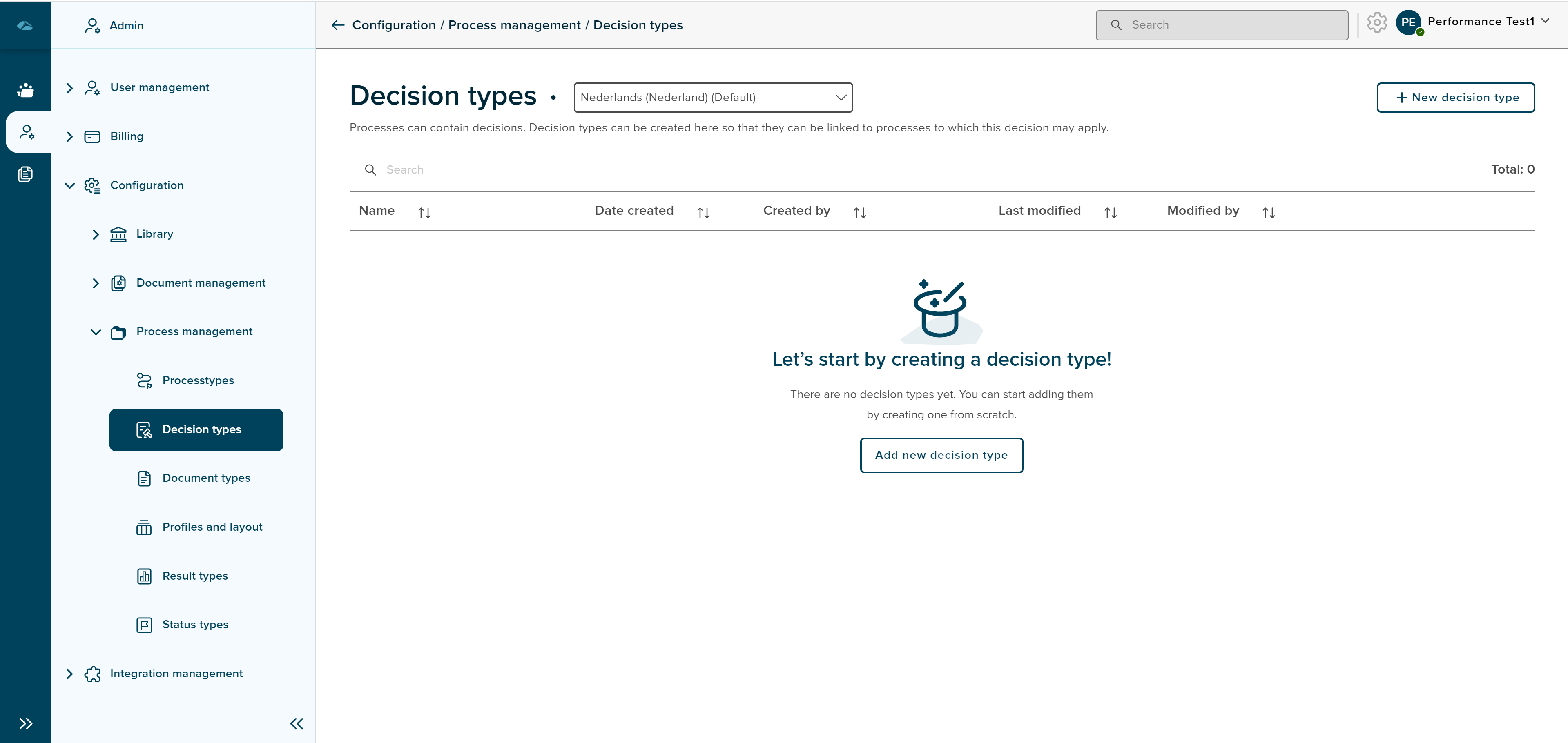Click the New decision type button

click(1455, 97)
